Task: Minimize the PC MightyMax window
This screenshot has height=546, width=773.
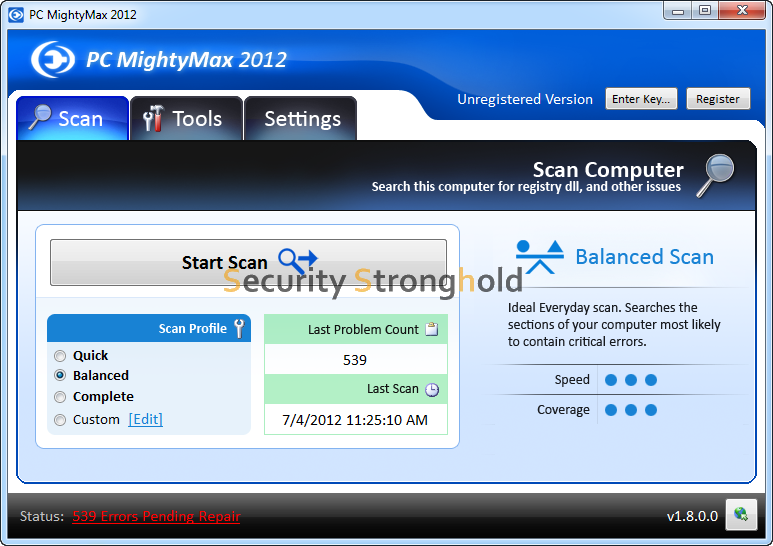Action: click(x=678, y=10)
